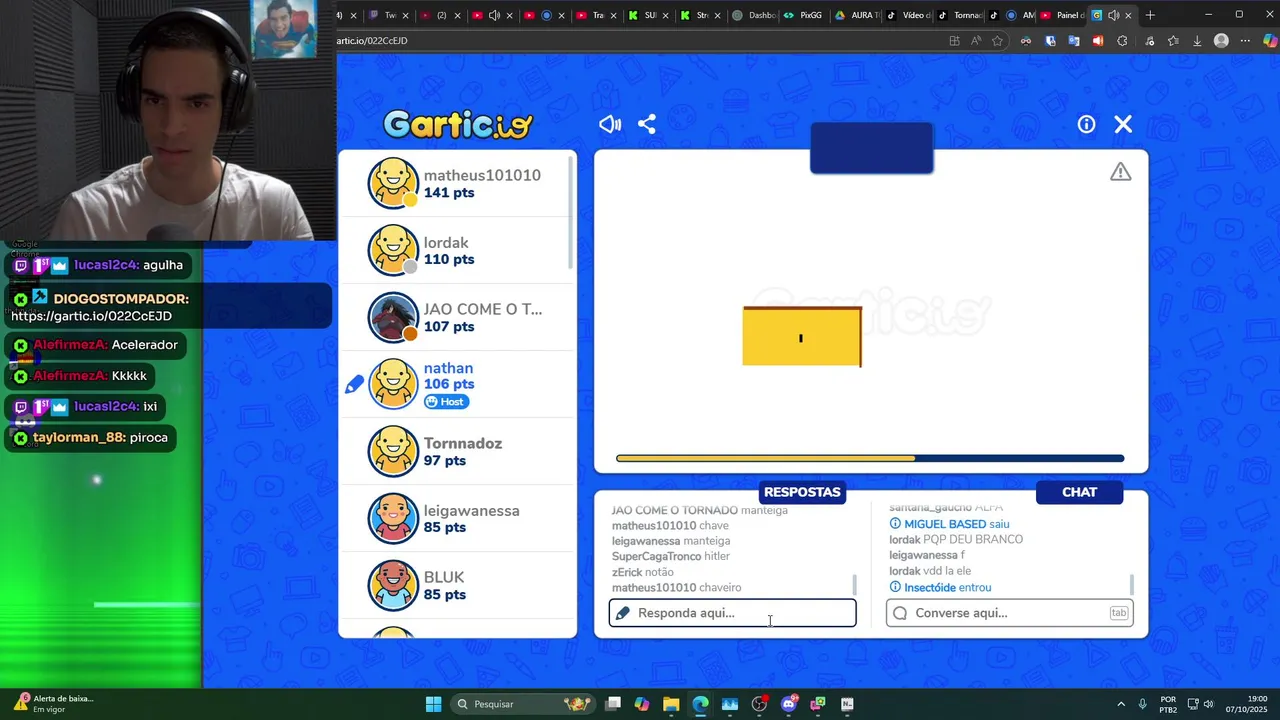1280x720 pixels.
Task: Open Microsoft Edge from taskbar
Action: [x=700, y=704]
